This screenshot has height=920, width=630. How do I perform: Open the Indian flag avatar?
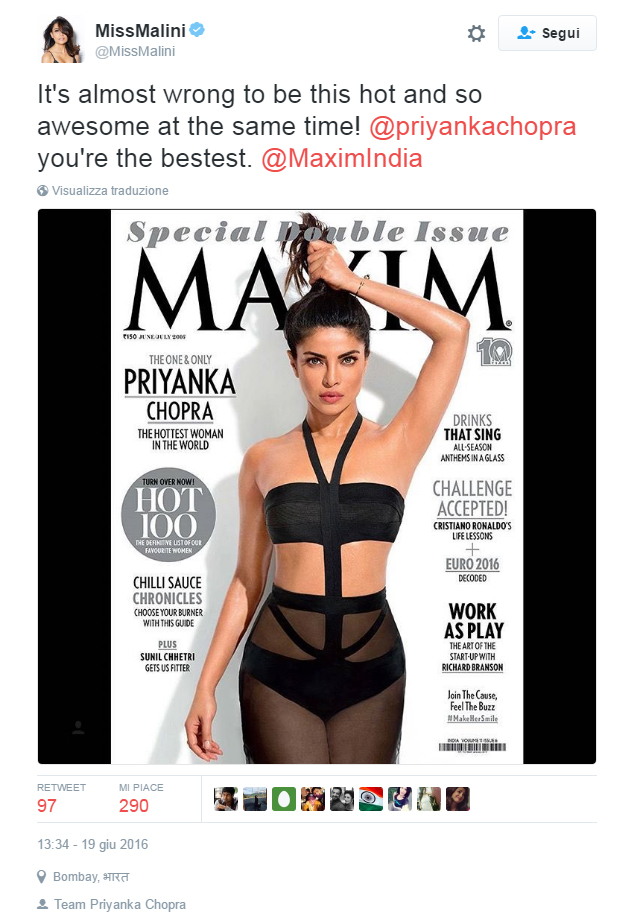click(x=371, y=799)
